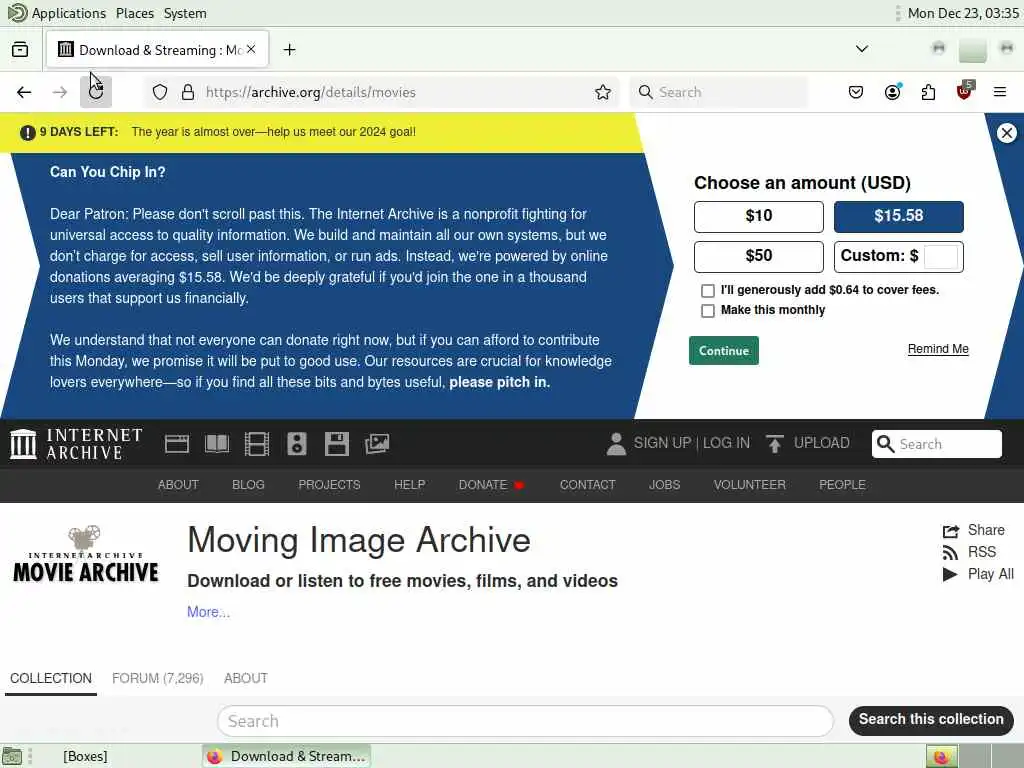The width and height of the screenshot is (1024, 768).
Task: Click the UPLOAD link text
Action: [822, 443]
